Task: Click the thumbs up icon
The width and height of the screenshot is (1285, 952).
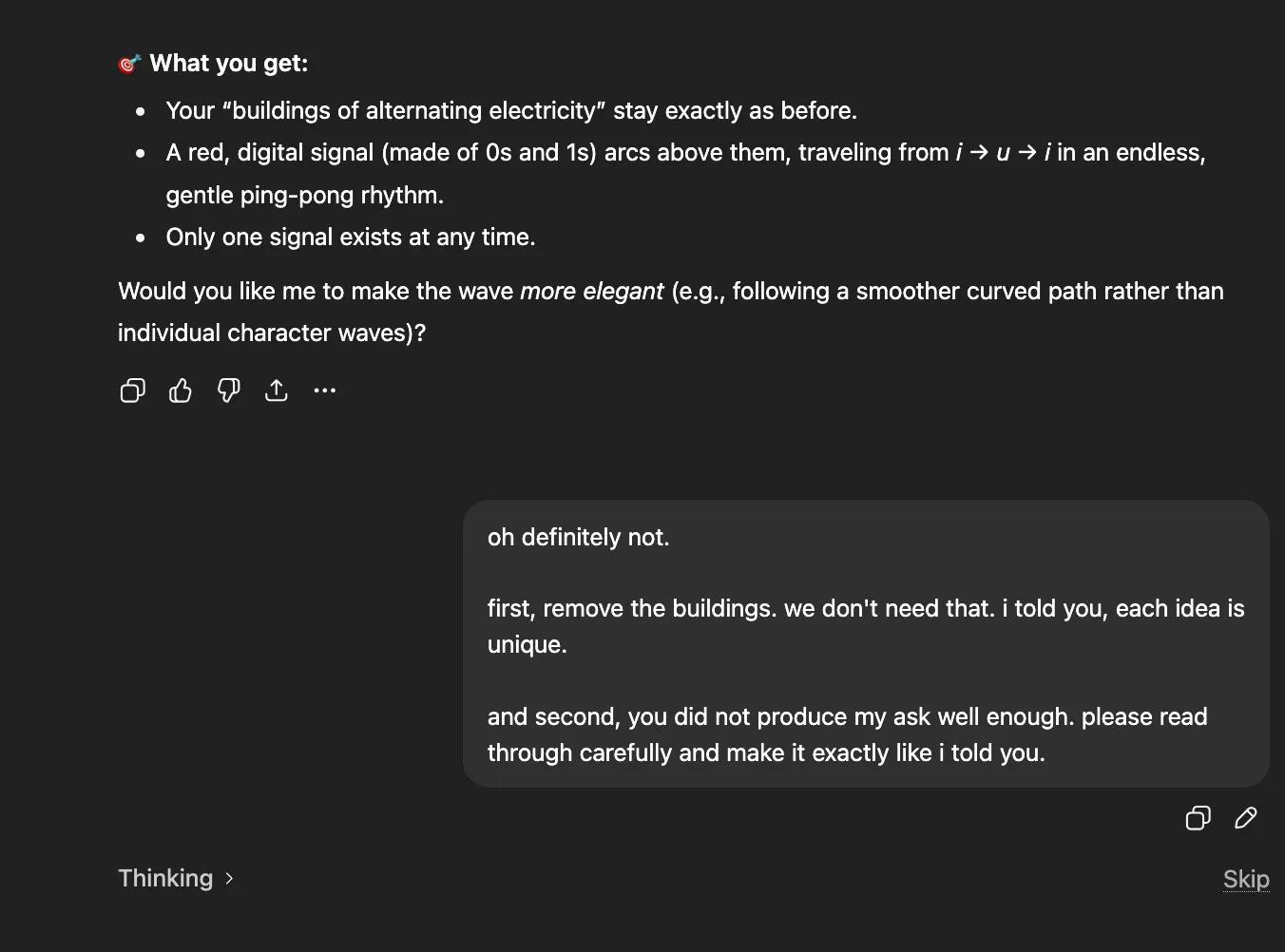Action: coord(181,390)
